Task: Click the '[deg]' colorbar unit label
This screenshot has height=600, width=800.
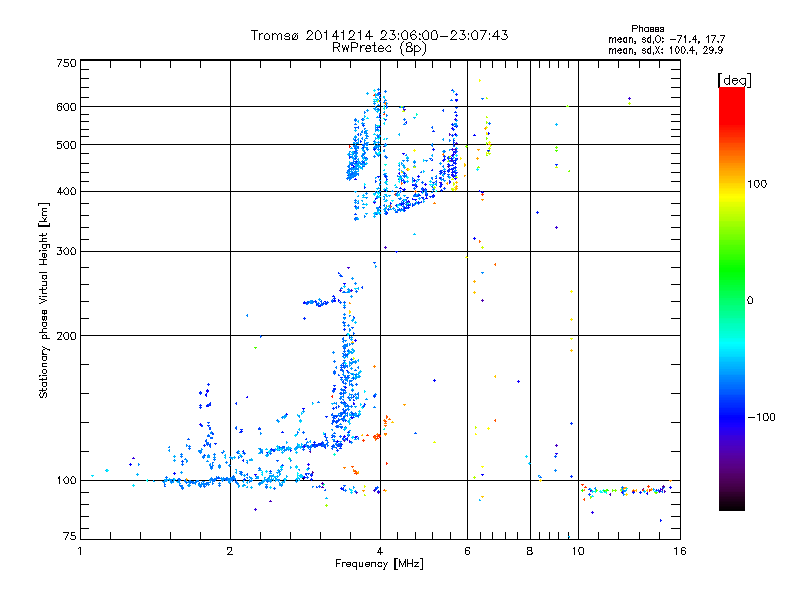Action: (x=734, y=80)
